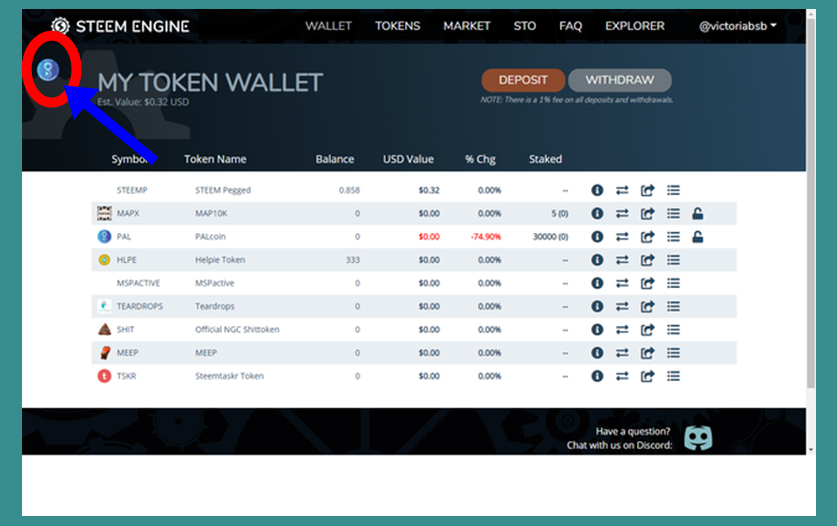This screenshot has width=837, height=526.
Task: Open info for the MEEP token
Action: 597,353
